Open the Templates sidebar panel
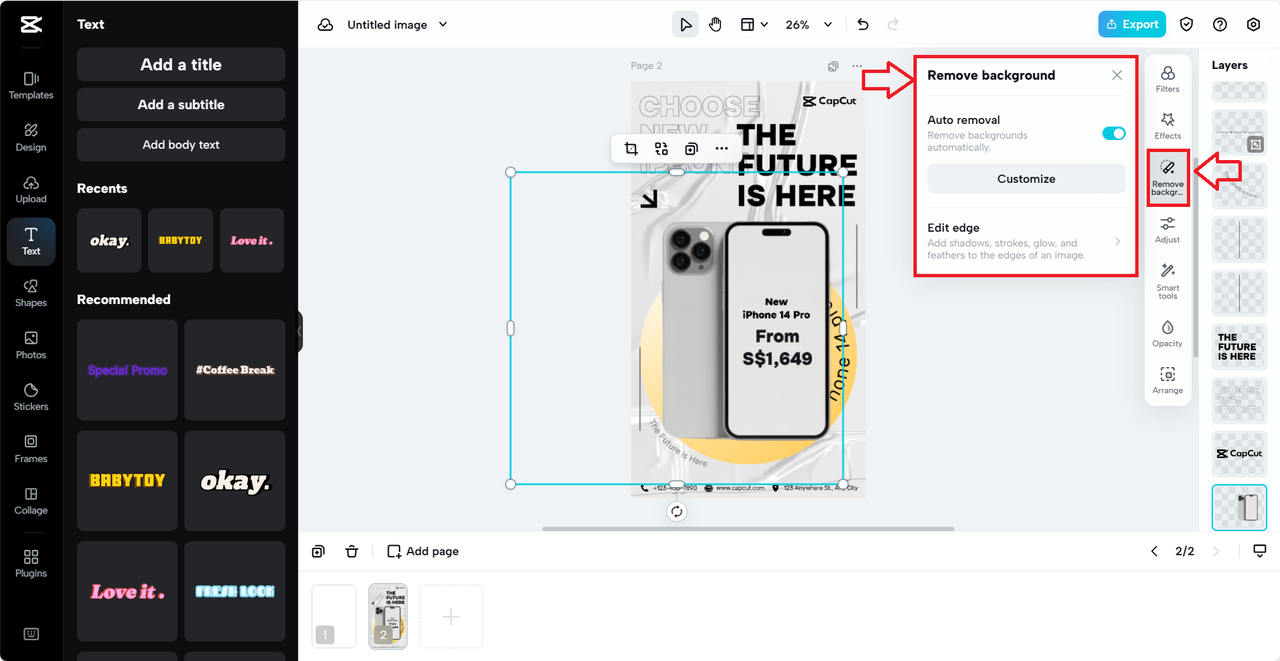 [x=31, y=85]
